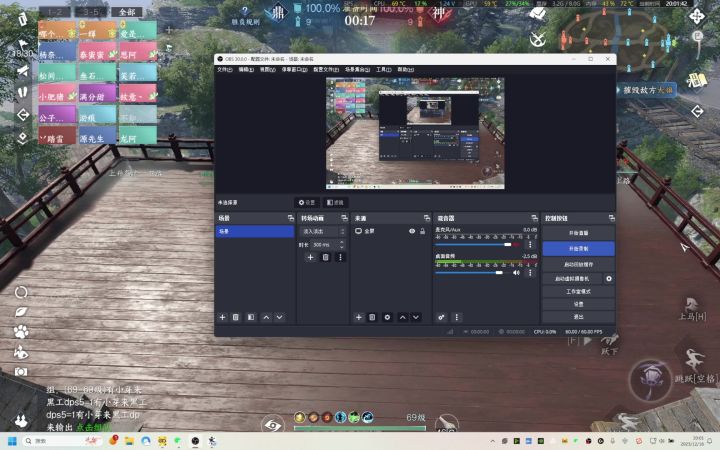720x450 pixels.
Task: Open the Windows Start button
Action: pos(12,441)
